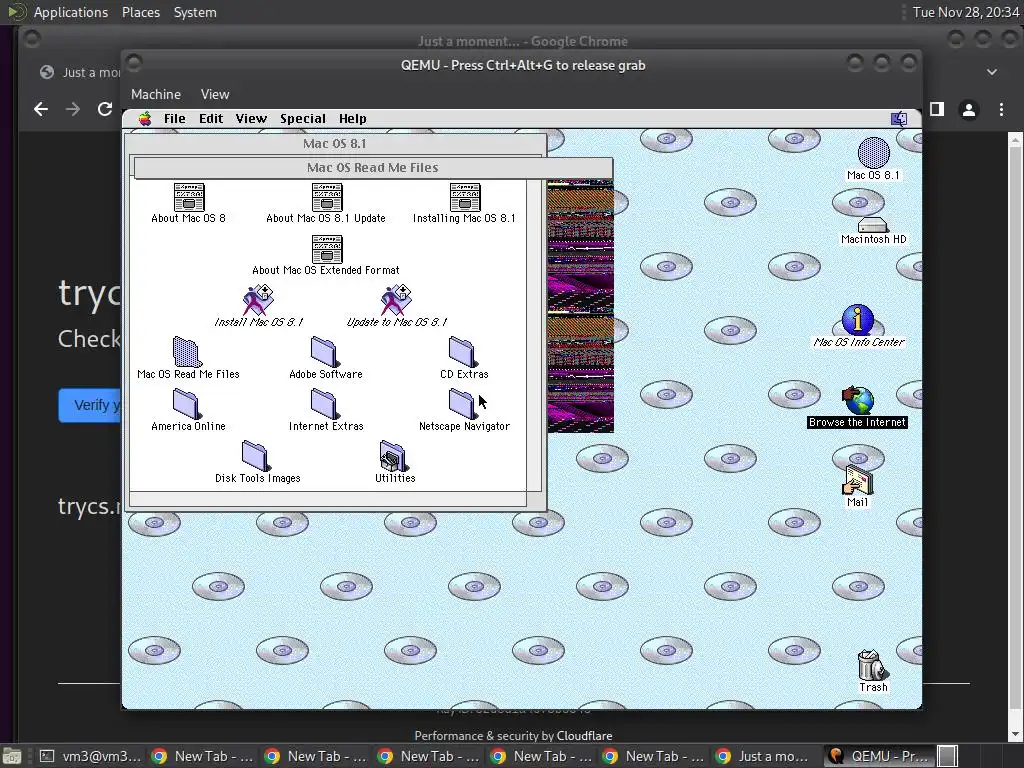This screenshot has height=768, width=1024.
Task: Select the Mac OS Read Me Files folder icon
Action: tap(187, 352)
